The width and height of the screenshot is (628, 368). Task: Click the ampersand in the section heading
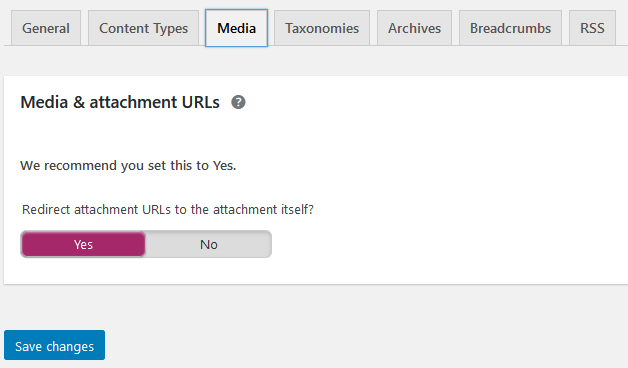79,103
